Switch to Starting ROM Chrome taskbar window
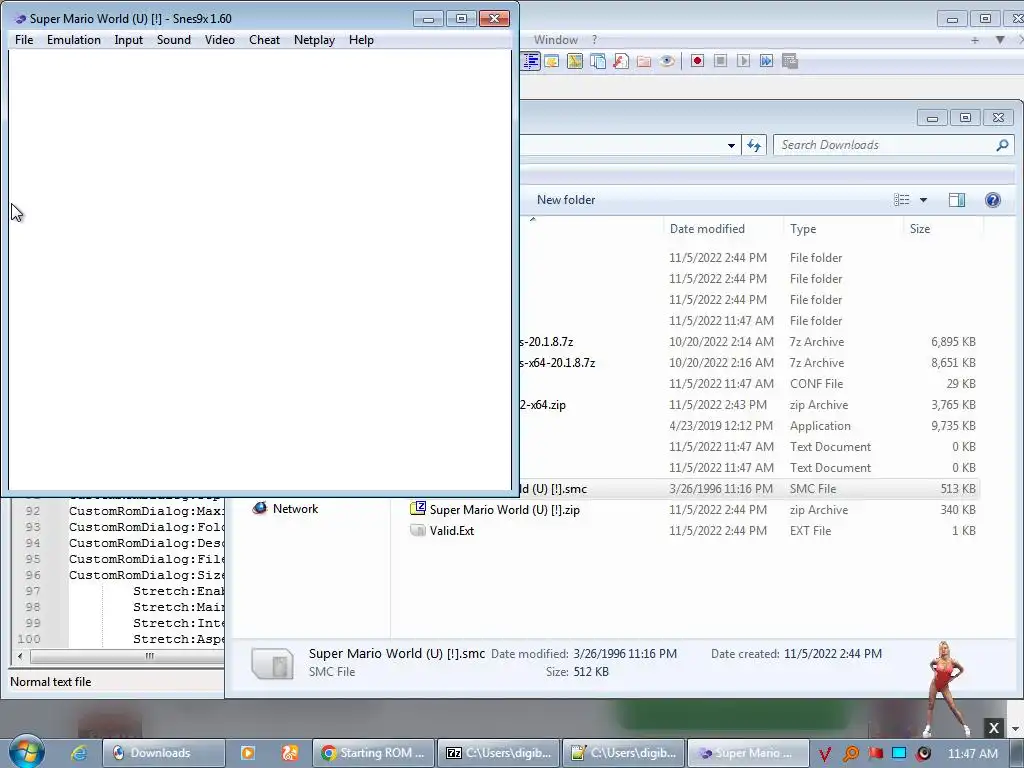Viewport: 1024px width, 768px height. (x=374, y=753)
